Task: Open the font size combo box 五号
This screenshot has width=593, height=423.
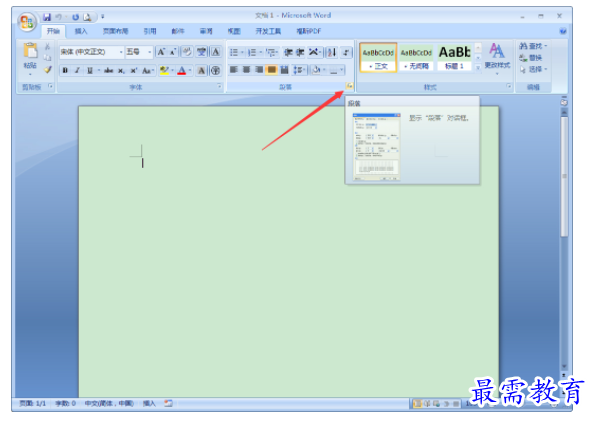Action: 139,52
